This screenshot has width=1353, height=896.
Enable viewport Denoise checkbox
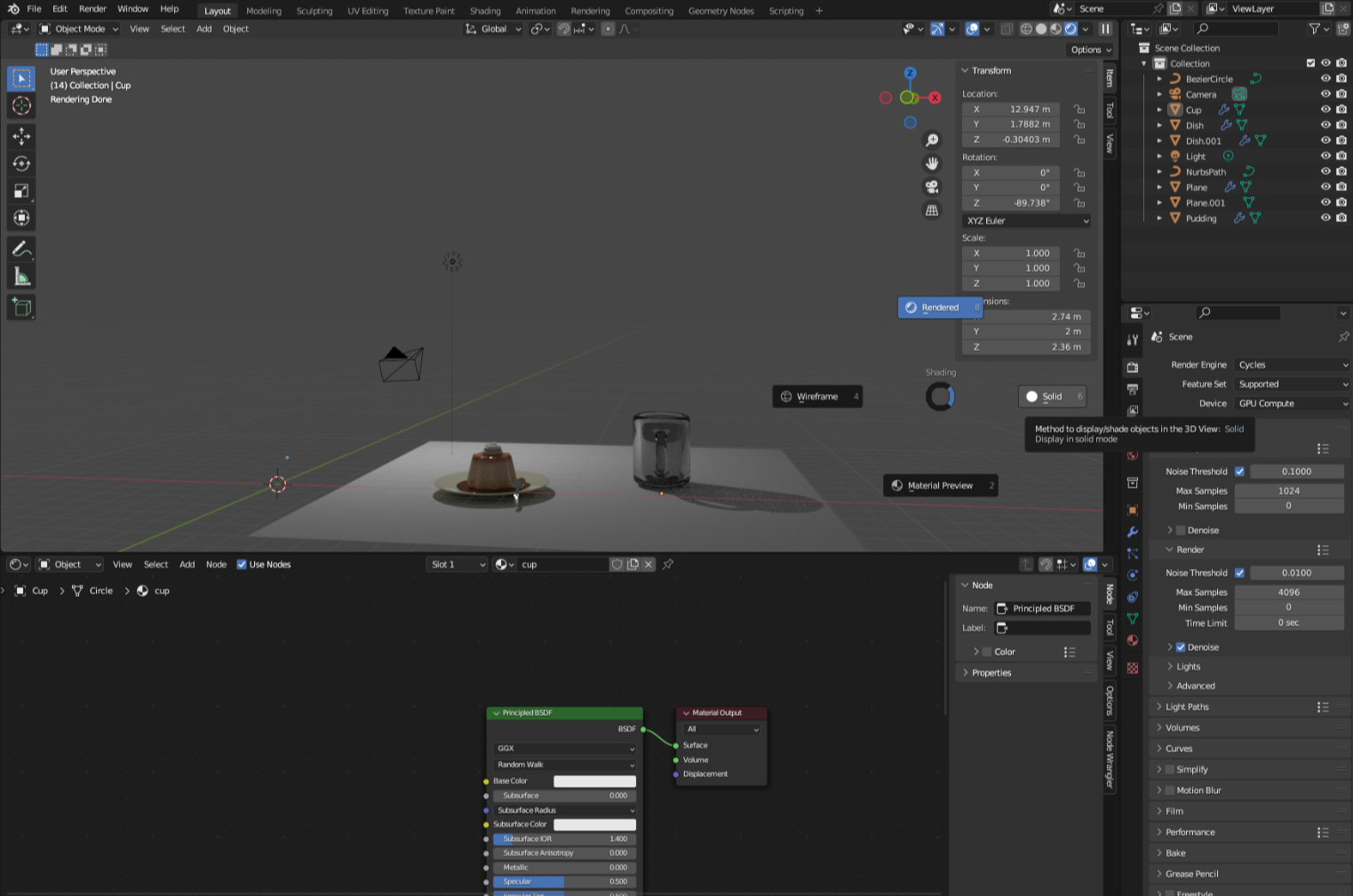(x=1181, y=530)
